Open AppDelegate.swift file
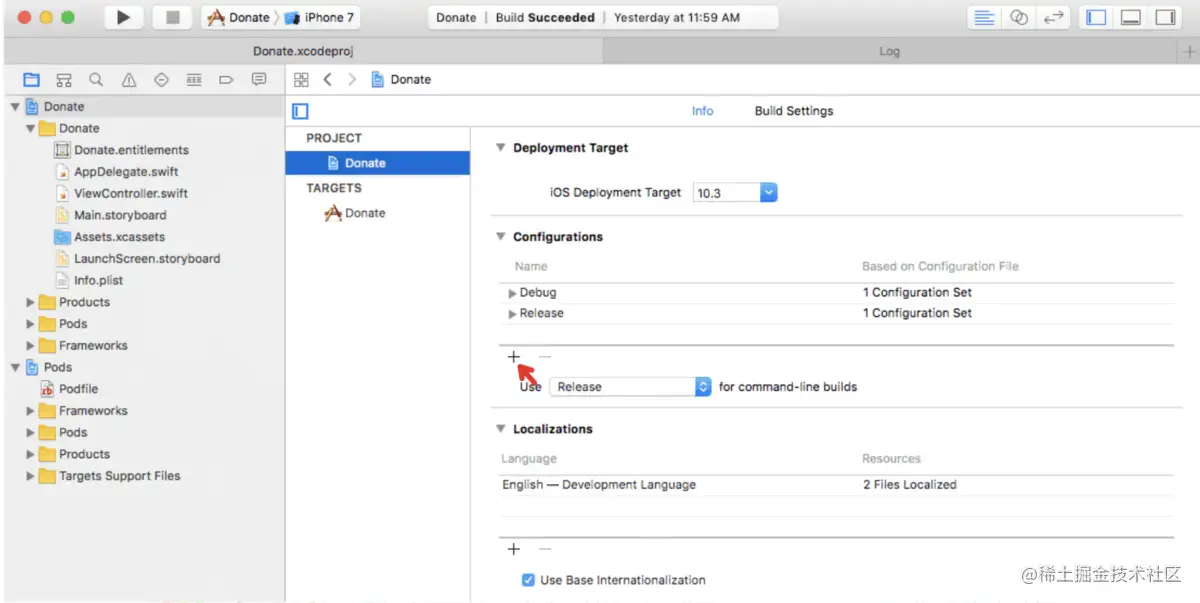The height and width of the screenshot is (603, 1200). [x=126, y=172]
